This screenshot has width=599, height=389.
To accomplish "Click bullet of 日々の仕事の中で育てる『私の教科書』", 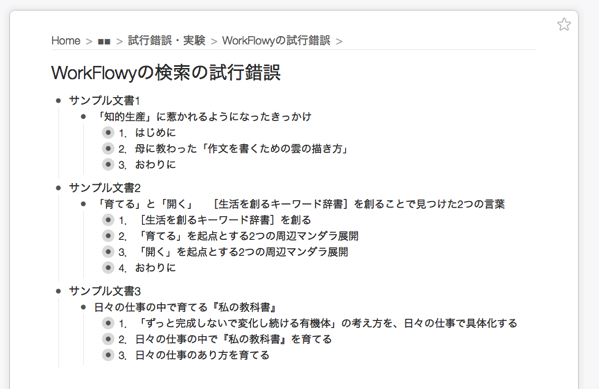I will 83,307.
